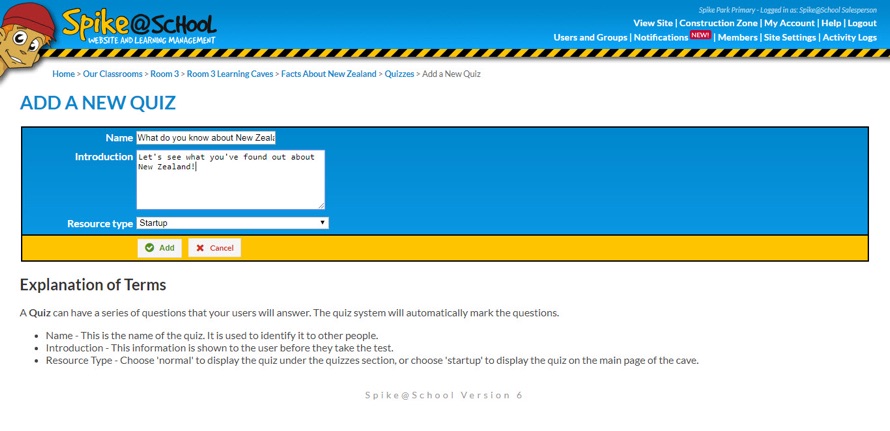View the Activity Logs
Image resolution: width=890 pixels, height=431 pixels.
850,37
